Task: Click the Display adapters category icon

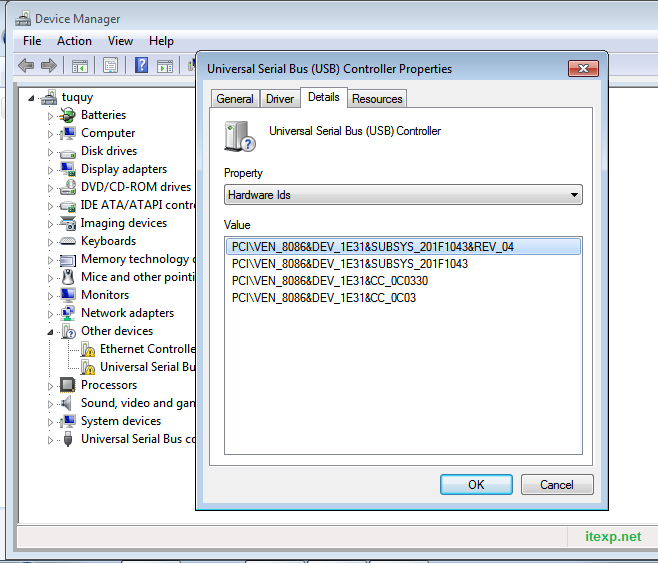Action: pos(68,169)
